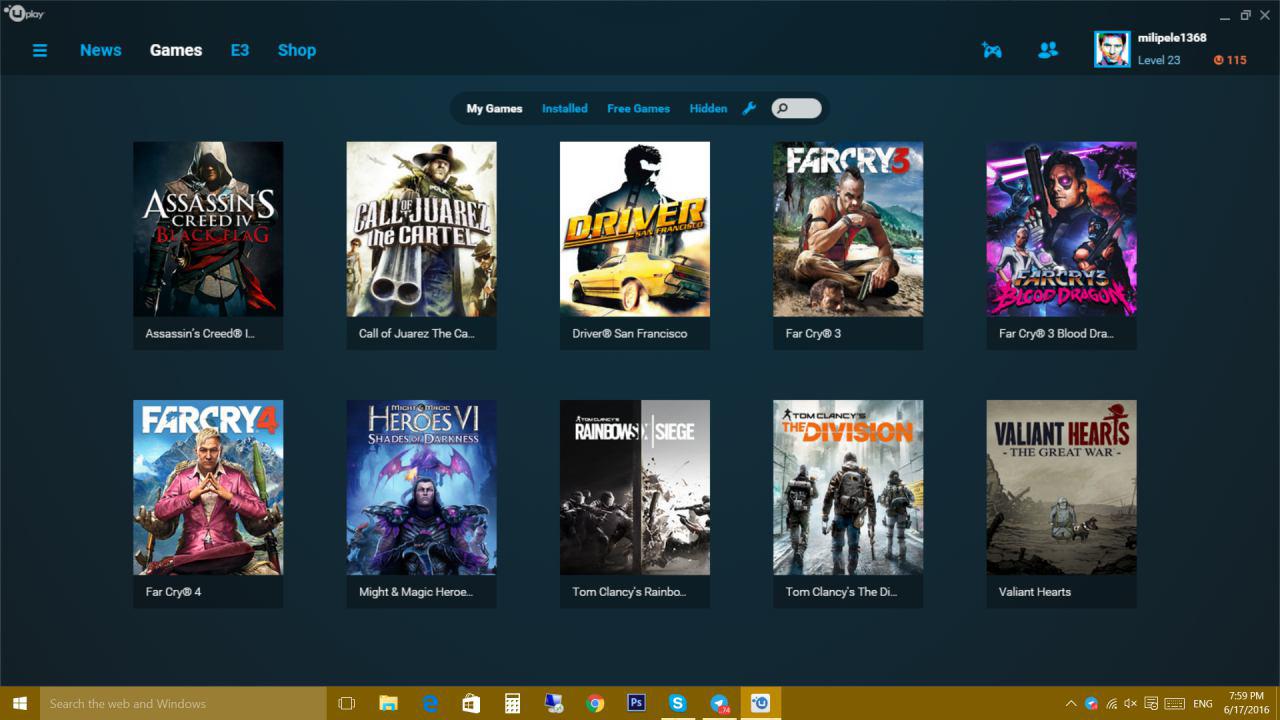The width and height of the screenshot is (1280, 720).
Task: Click the "Far Cry® 3" title label
Action: [x=813, y=334]
